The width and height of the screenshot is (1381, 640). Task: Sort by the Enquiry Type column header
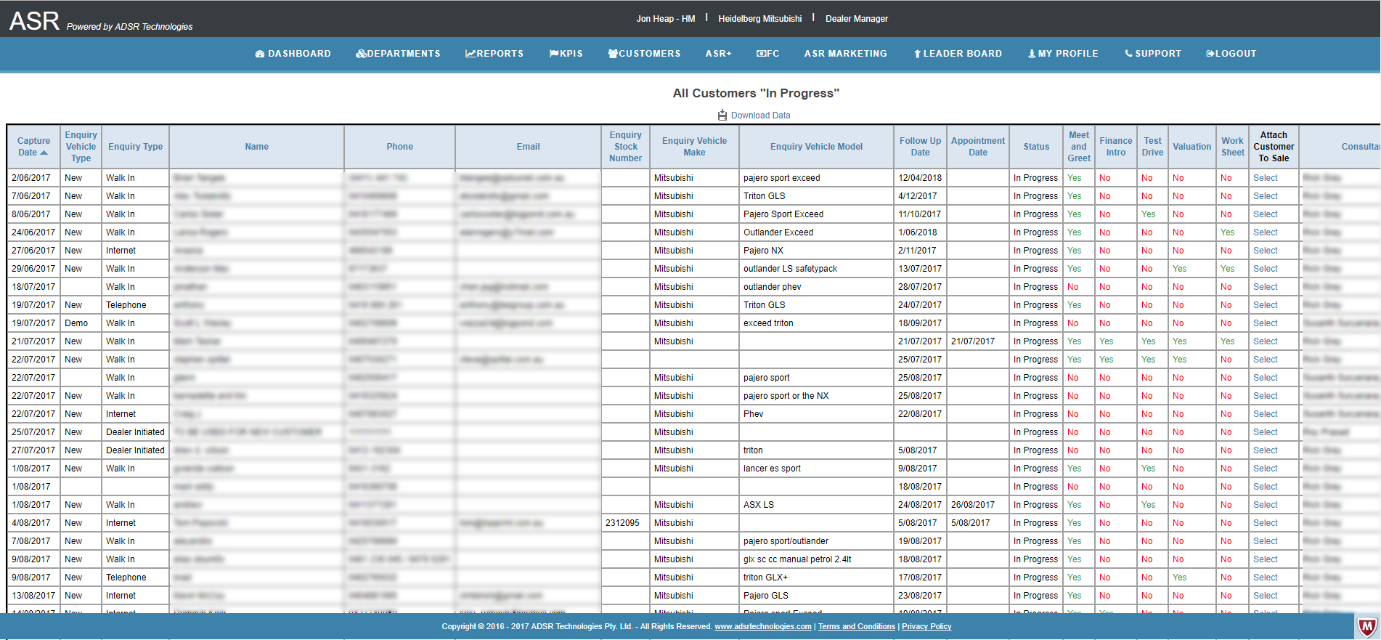pyautogui.click(x=136, y=146)
